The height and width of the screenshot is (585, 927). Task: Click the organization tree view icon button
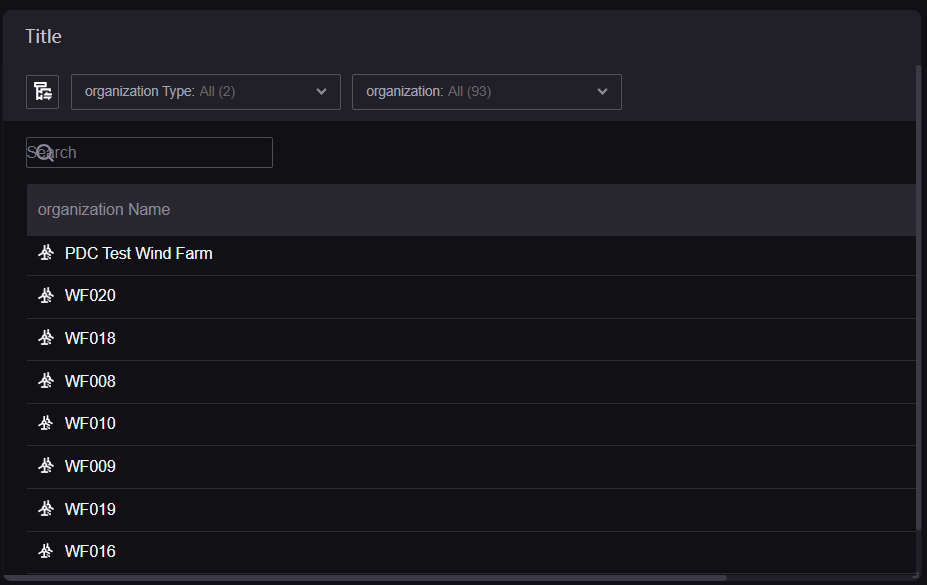(43, 92)
